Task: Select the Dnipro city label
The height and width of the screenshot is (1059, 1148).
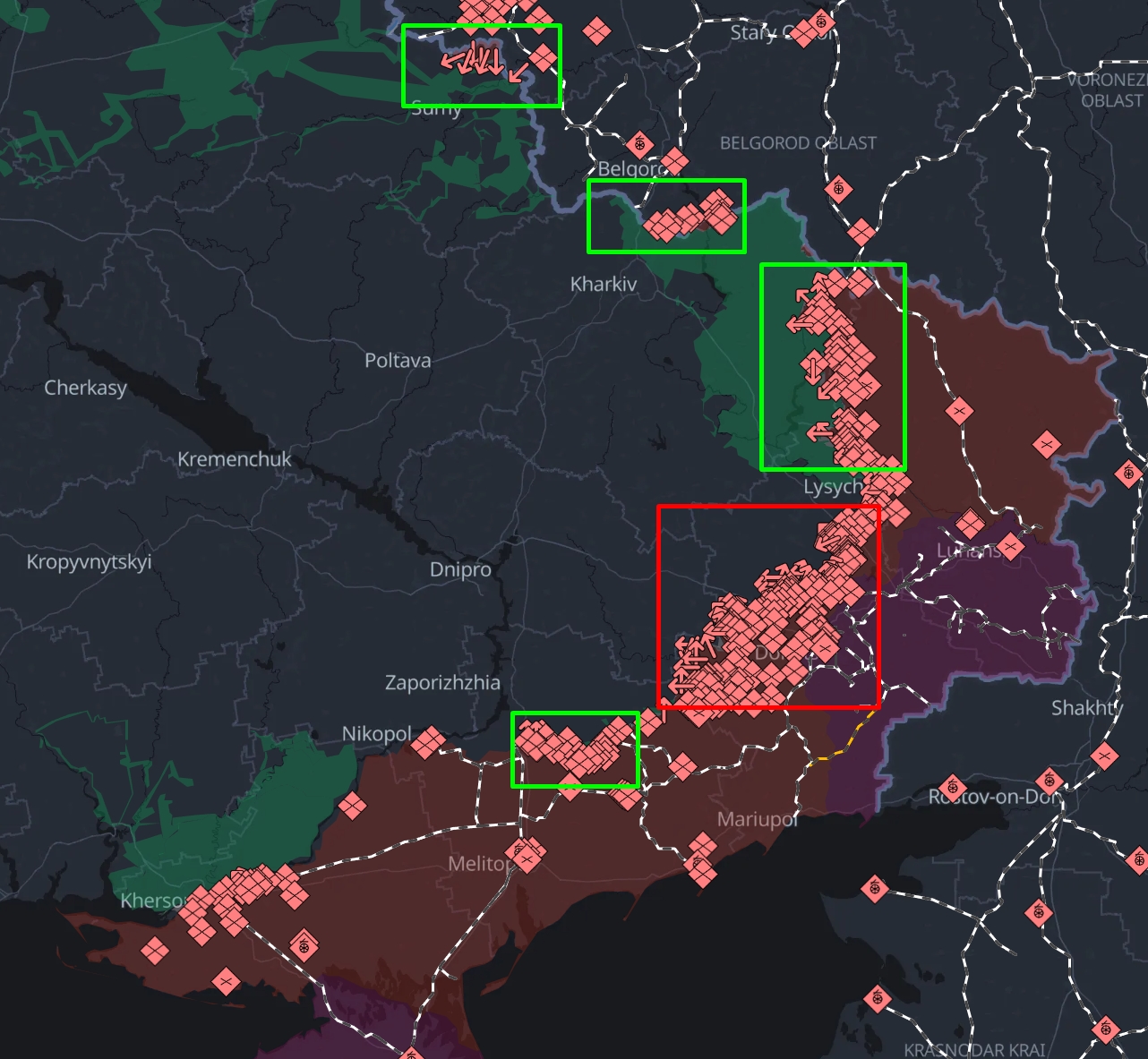Action: pos(460,569)
